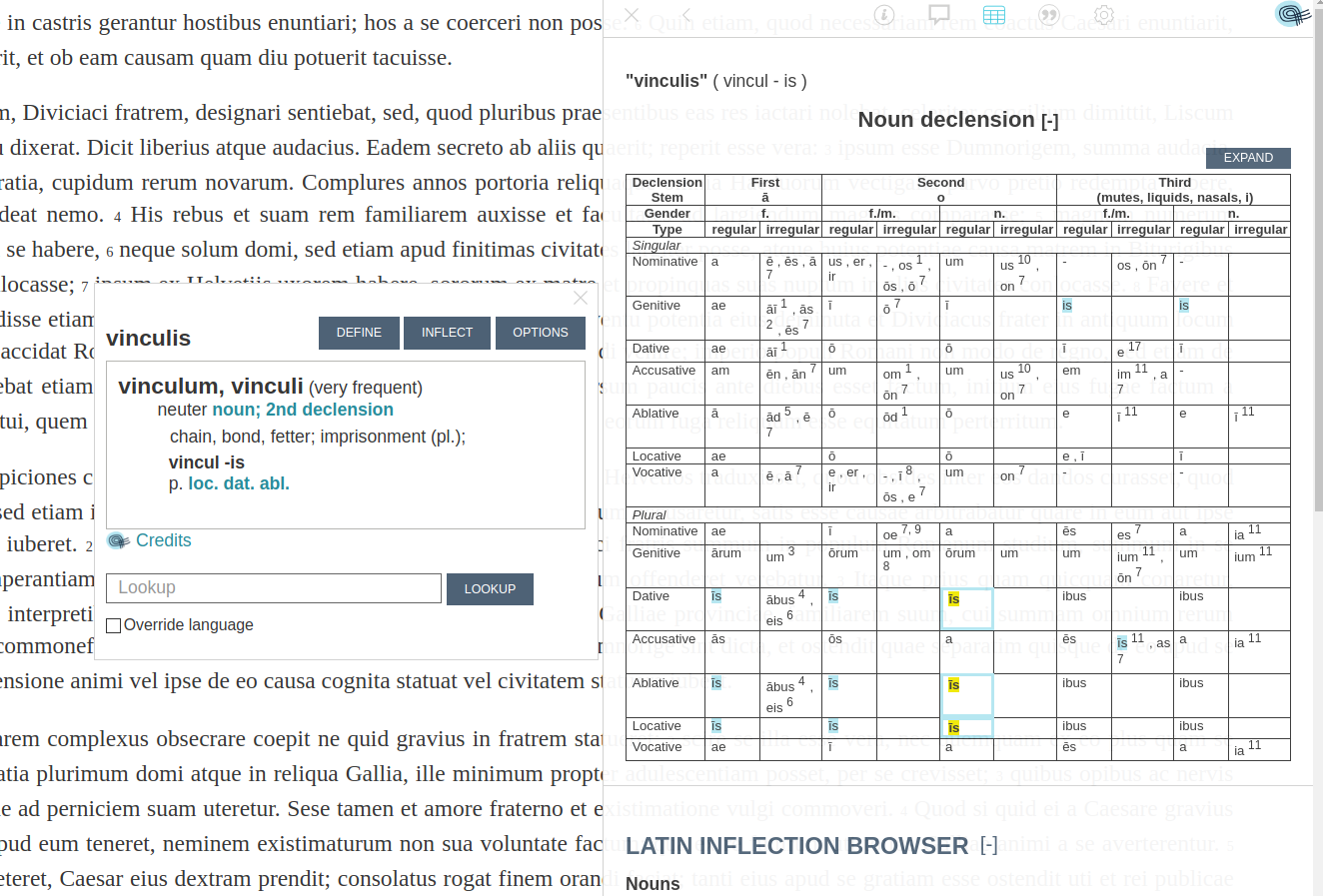Click the 'Nouns' heading in browser
The width and height of the screenshot is (1323, 896).
coord(653,883)
